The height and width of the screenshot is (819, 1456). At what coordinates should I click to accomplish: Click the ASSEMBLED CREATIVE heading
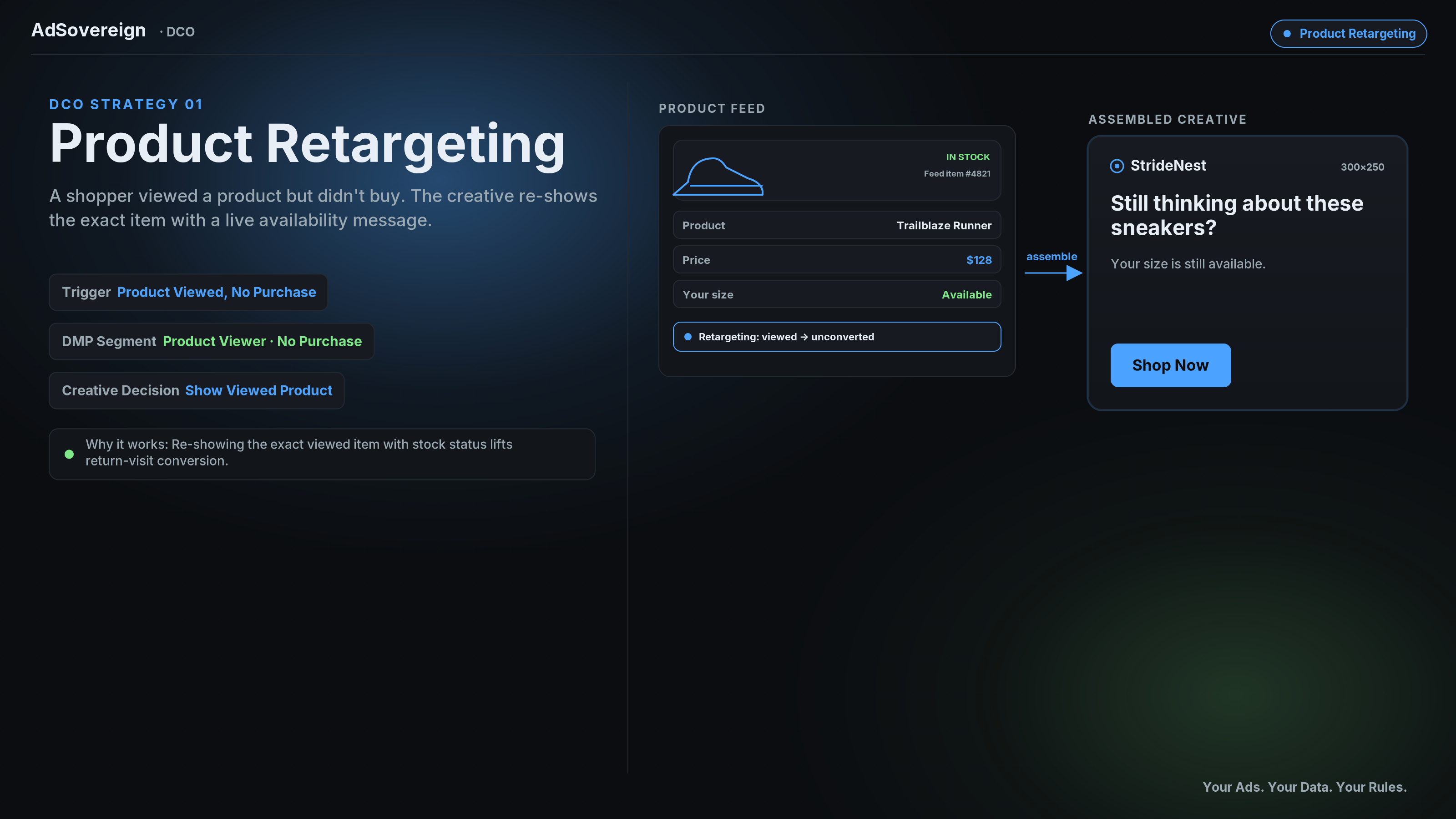click(1167, 120)
